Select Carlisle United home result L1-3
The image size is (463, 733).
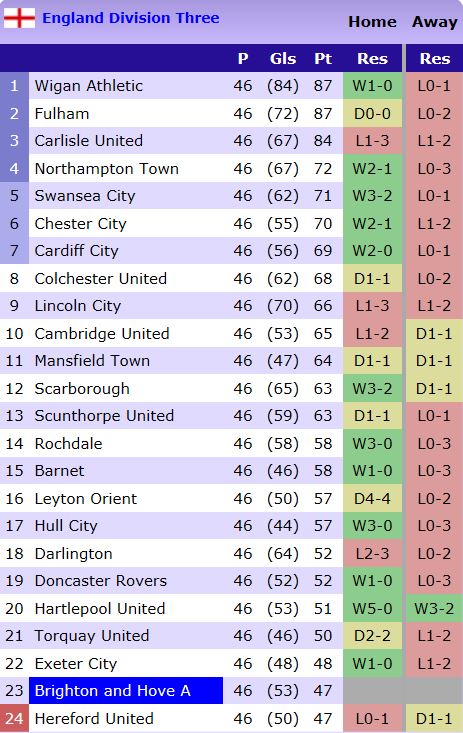click(372, 141)
